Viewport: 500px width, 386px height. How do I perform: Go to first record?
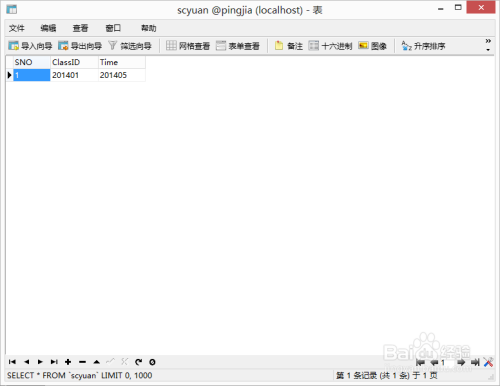click(x=12, y=362)
